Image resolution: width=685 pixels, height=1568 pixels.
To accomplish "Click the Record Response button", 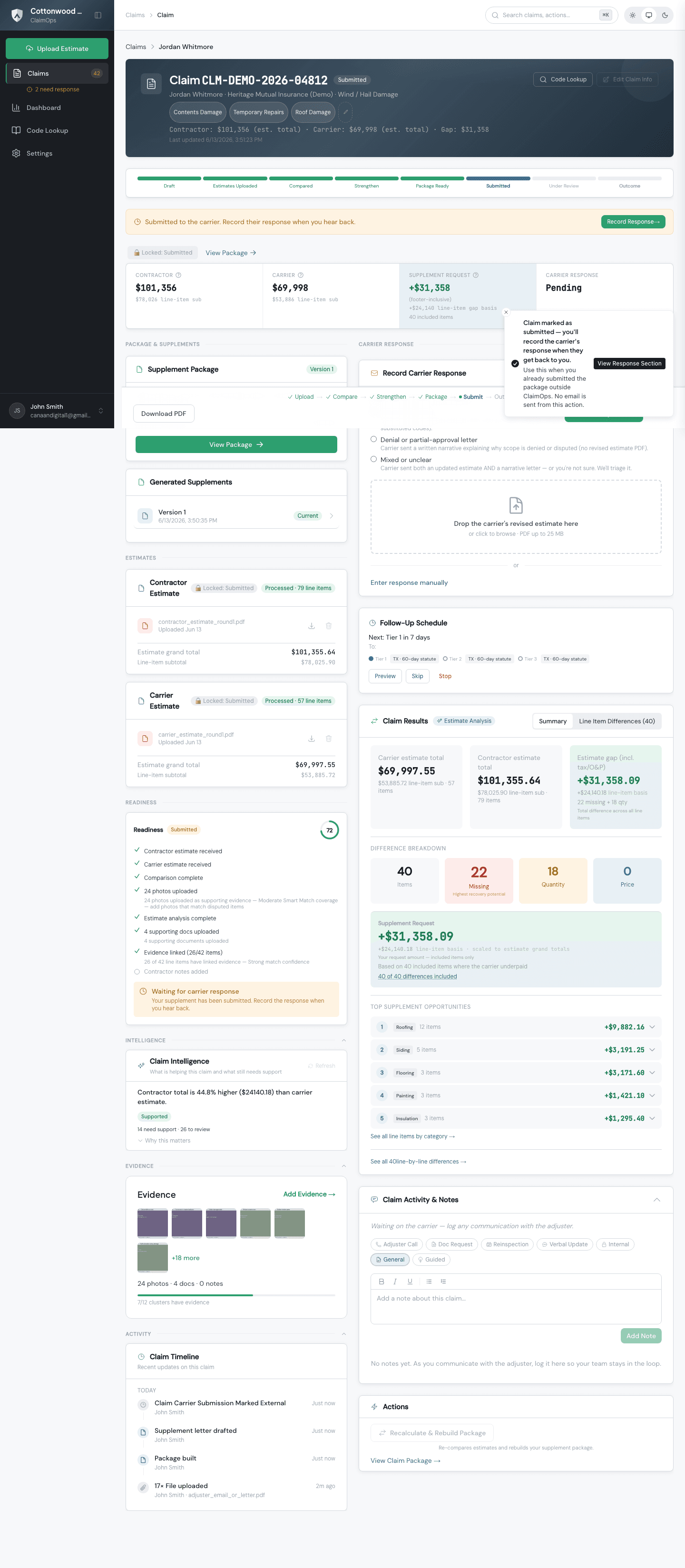I will tap(633, 222).
